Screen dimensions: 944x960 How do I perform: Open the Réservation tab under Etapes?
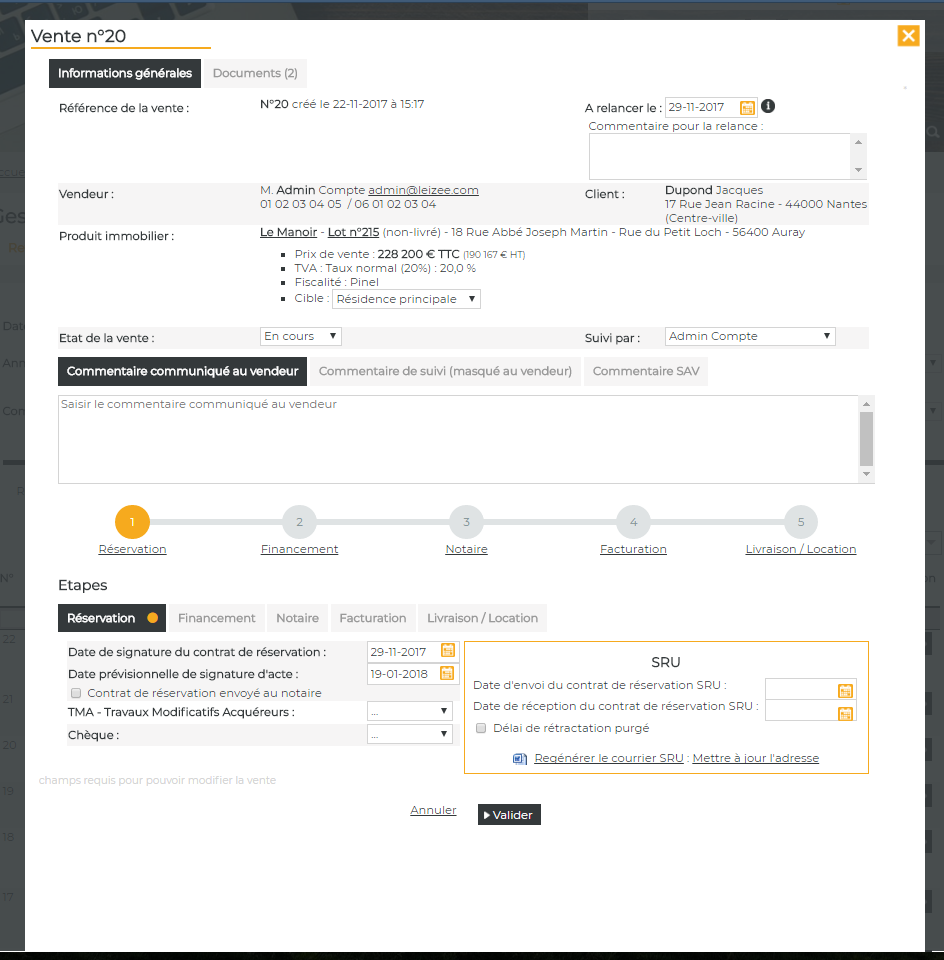112,618
